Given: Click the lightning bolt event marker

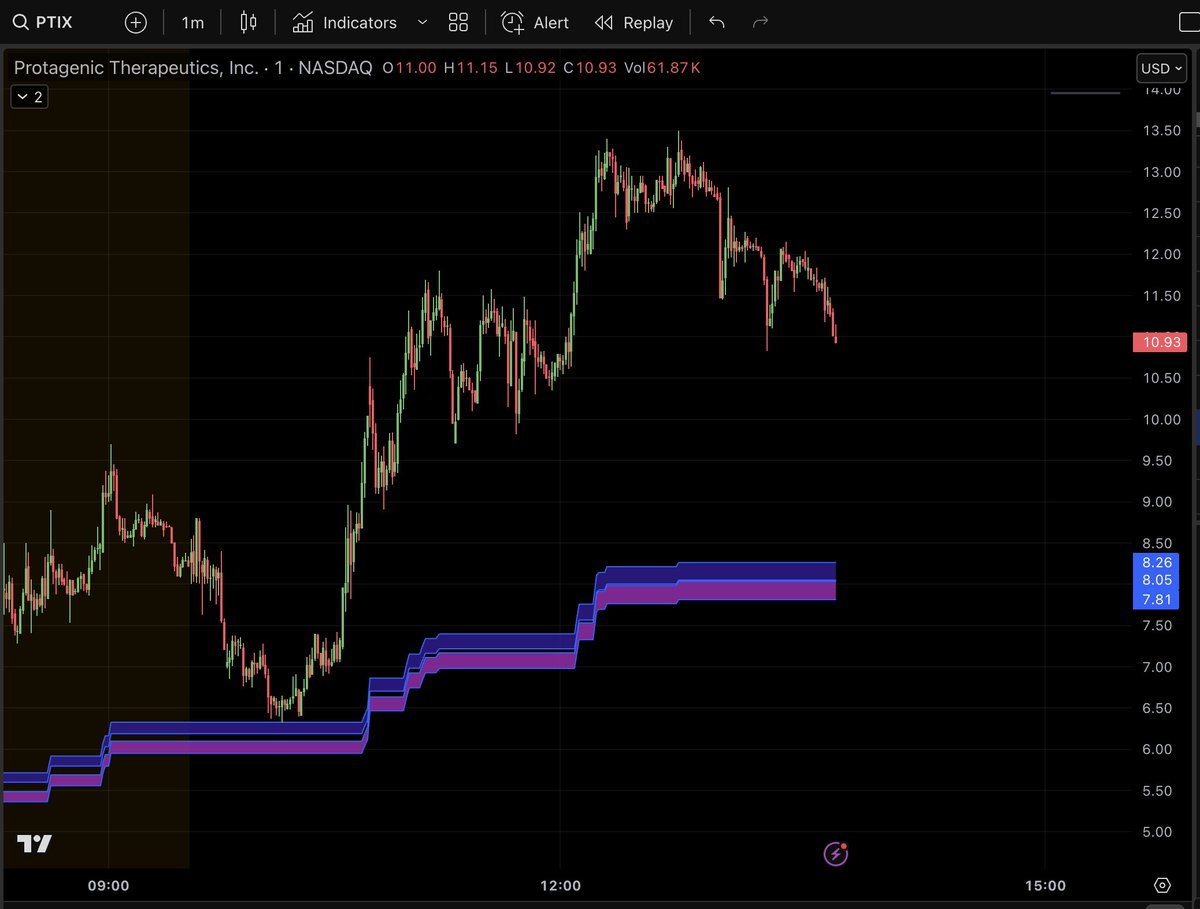Looking at the screenshot, I should (x=836, y=854).
